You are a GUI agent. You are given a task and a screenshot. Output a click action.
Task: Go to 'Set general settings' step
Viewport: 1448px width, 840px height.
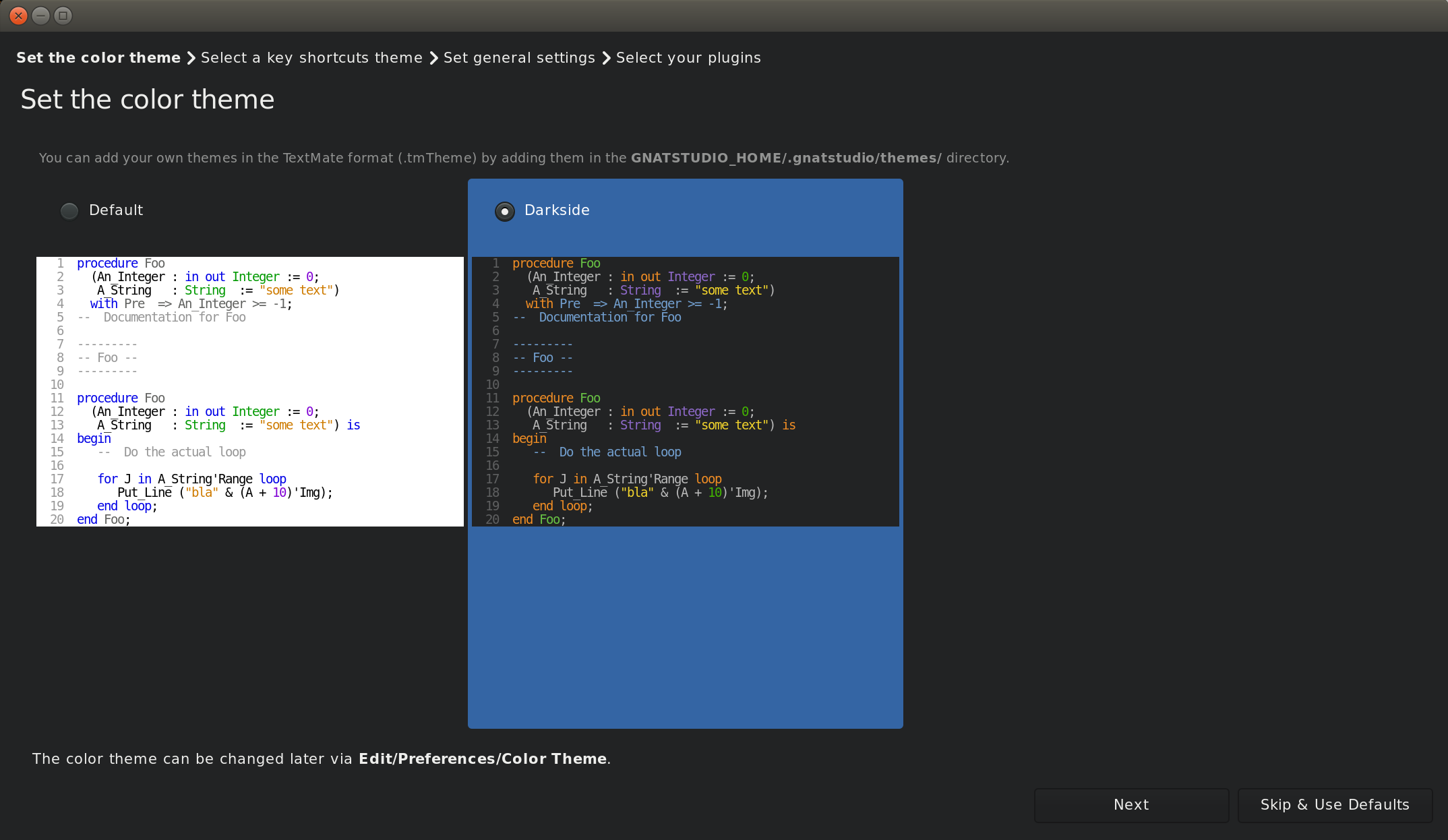[x=519, y=58]
